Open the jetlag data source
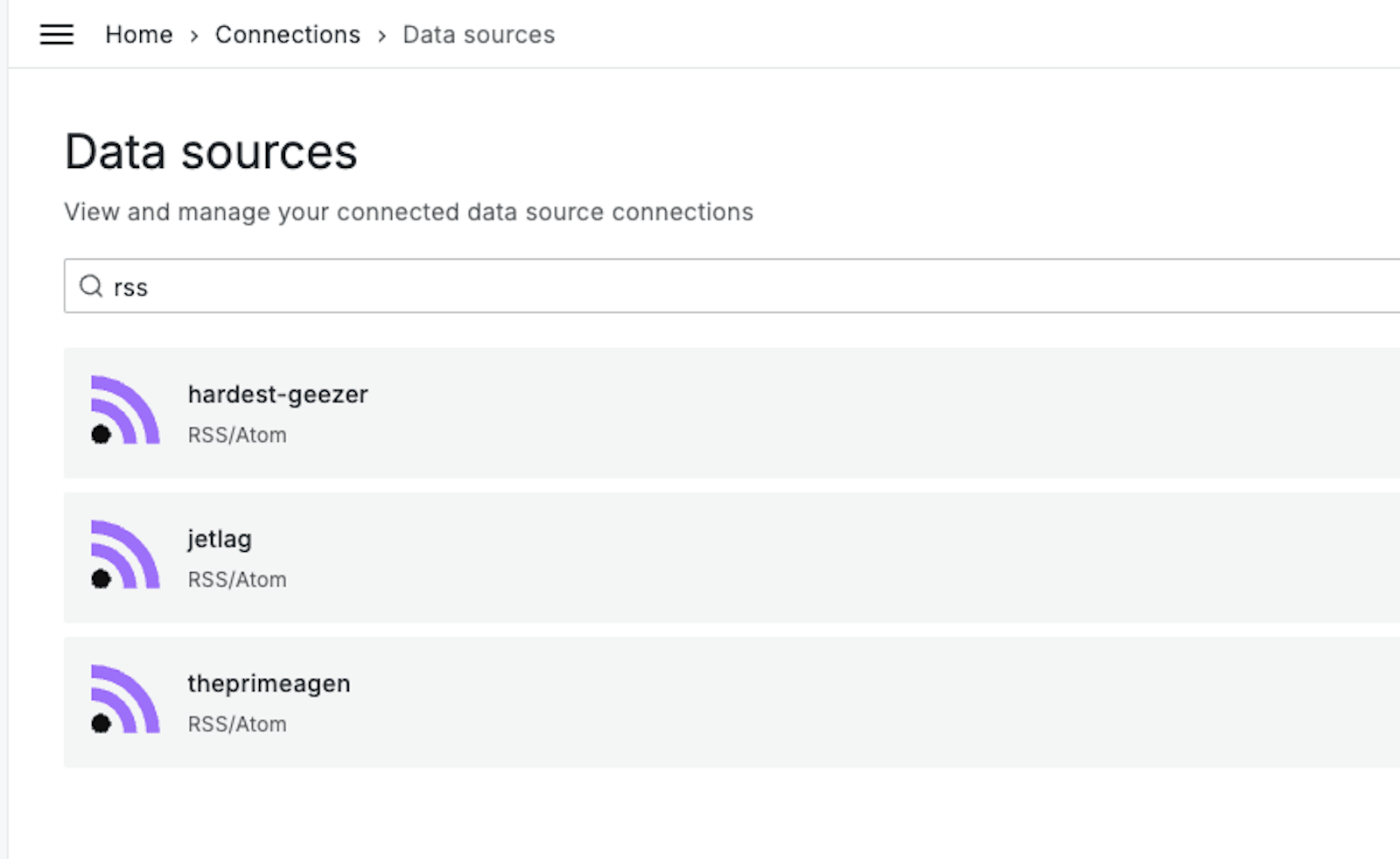 [x=220, y=539]
